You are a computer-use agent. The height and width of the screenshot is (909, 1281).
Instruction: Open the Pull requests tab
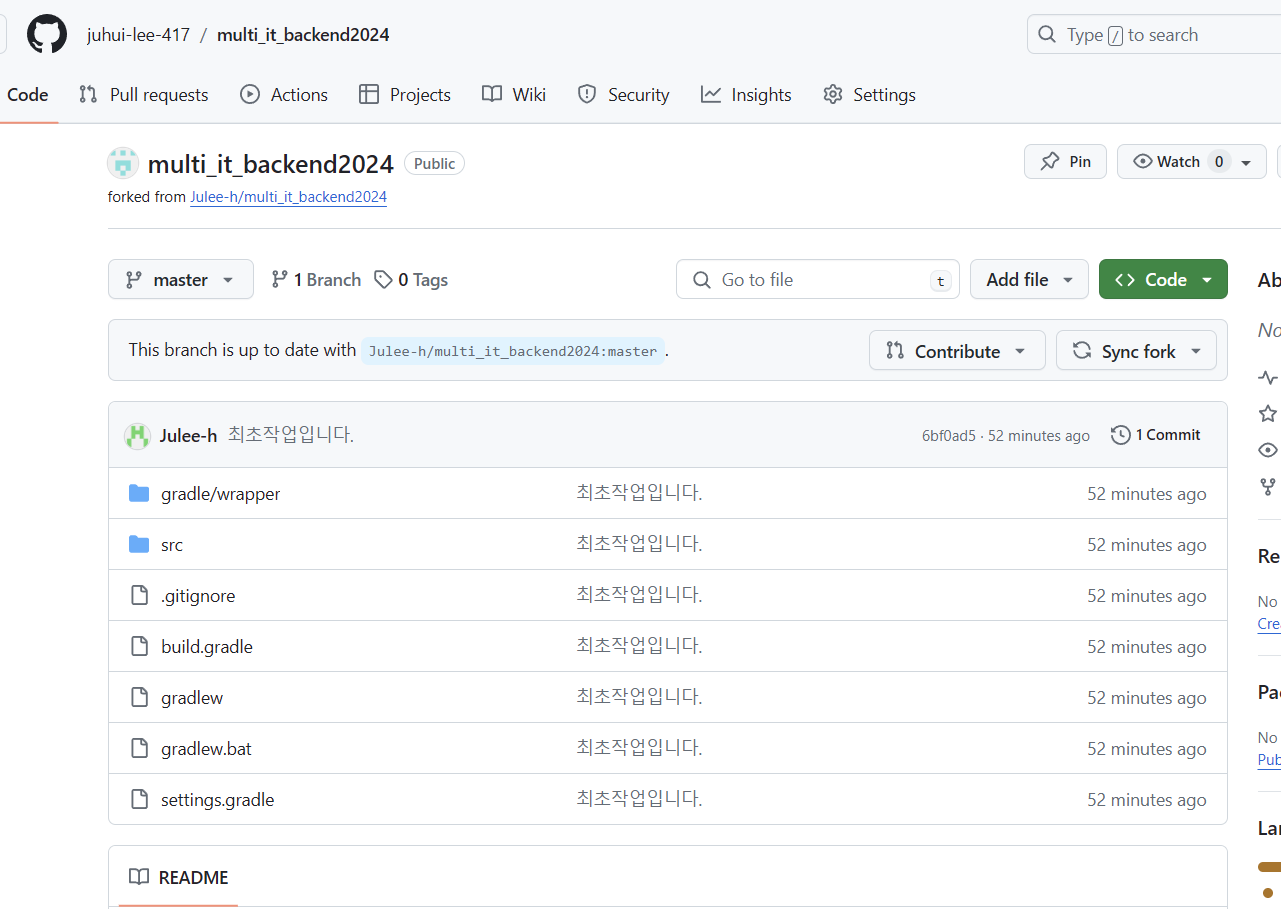[x=144, y=95]
